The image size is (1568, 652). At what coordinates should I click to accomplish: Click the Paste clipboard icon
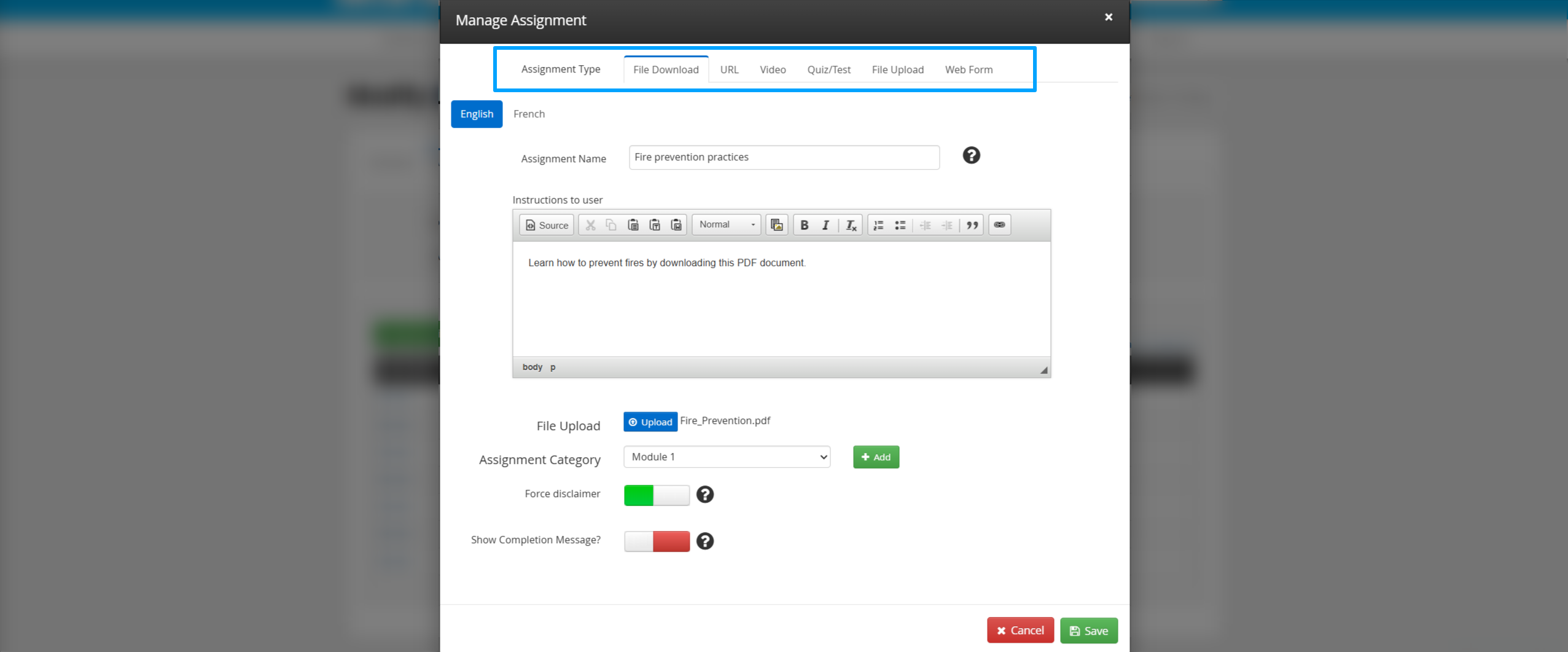point(633,225)
